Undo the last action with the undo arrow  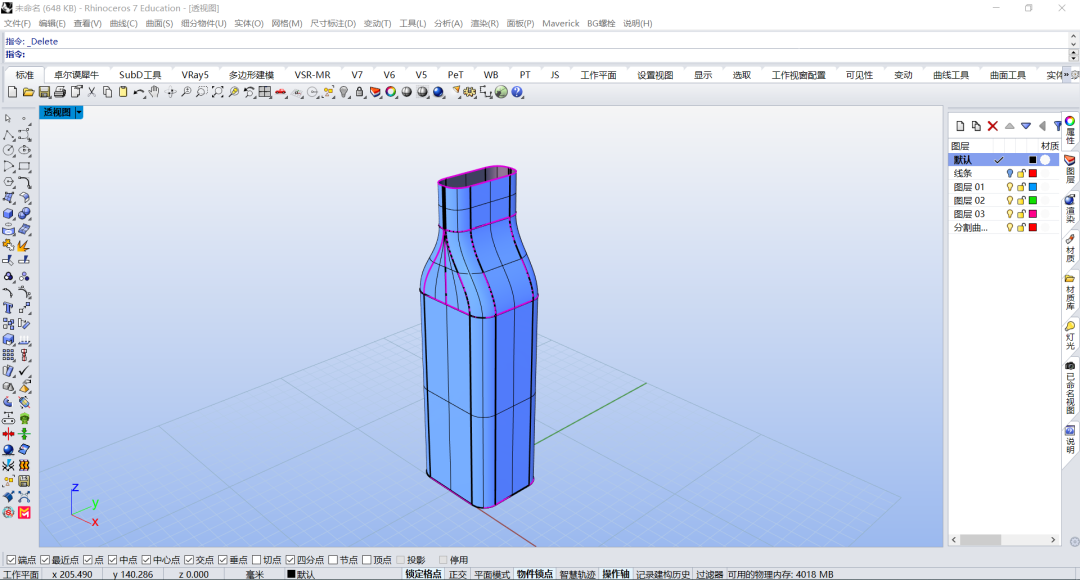pos(139,92)
